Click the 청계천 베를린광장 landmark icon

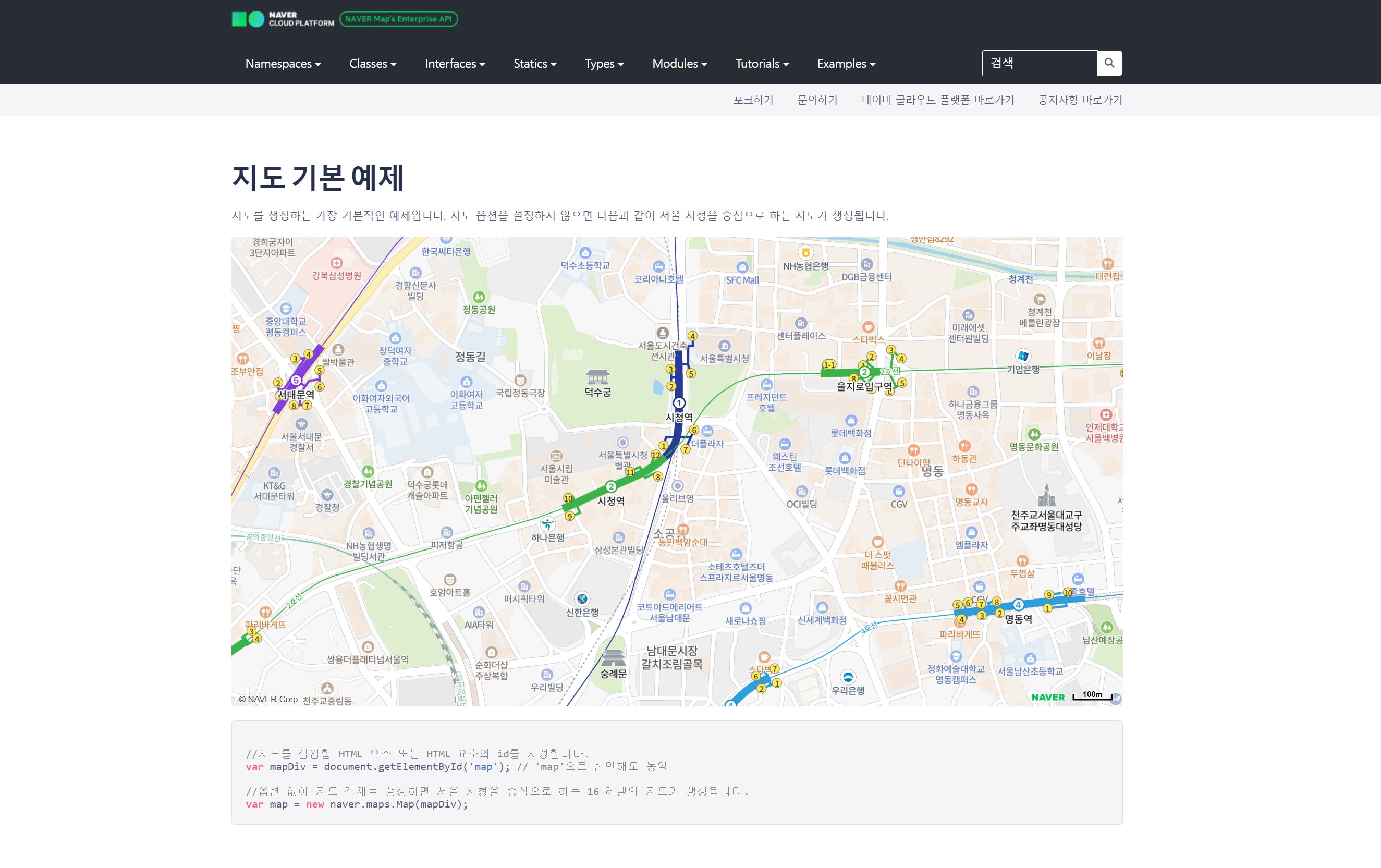pyautogui.click(x=1039, y=299)
